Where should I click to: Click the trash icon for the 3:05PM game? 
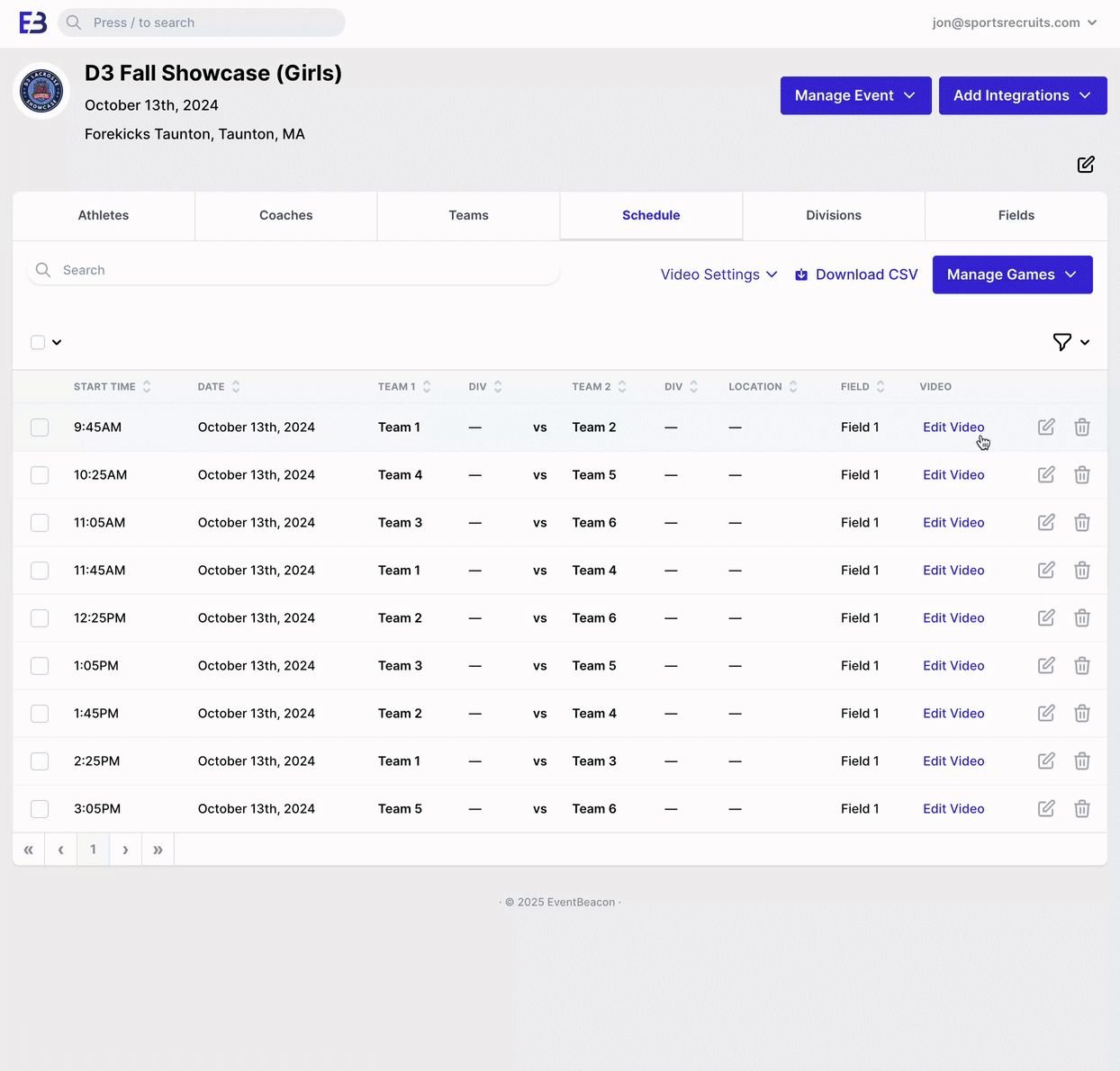pos(1082,809)
